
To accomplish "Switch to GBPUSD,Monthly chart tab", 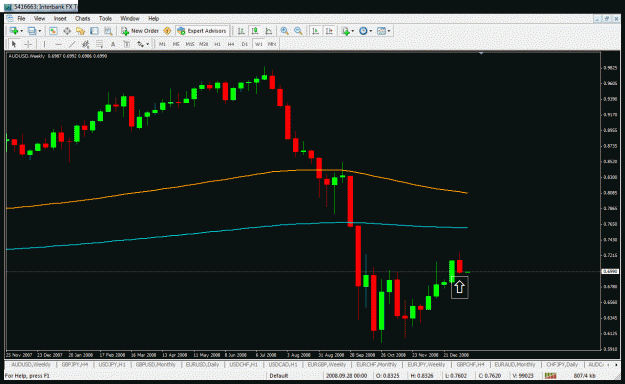I will coord(156,364).
